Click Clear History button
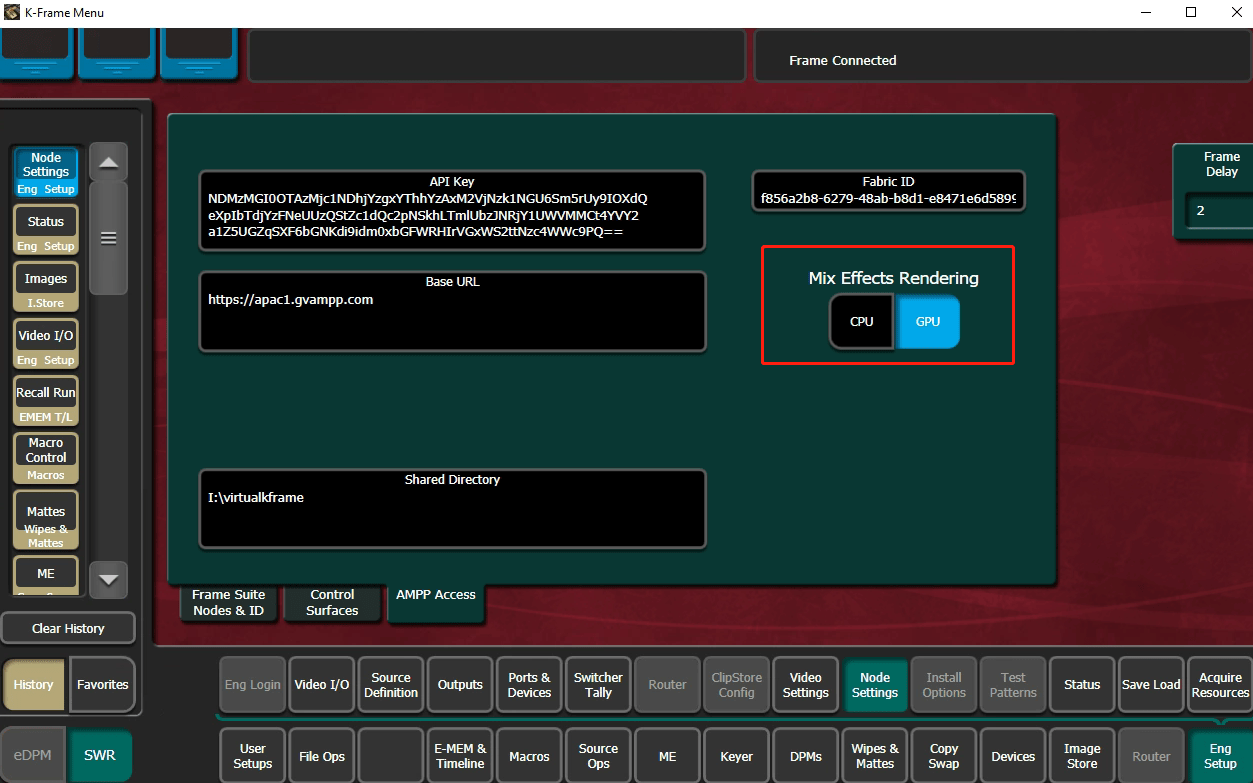The image size is (1253, 783). tap(68, 628)
